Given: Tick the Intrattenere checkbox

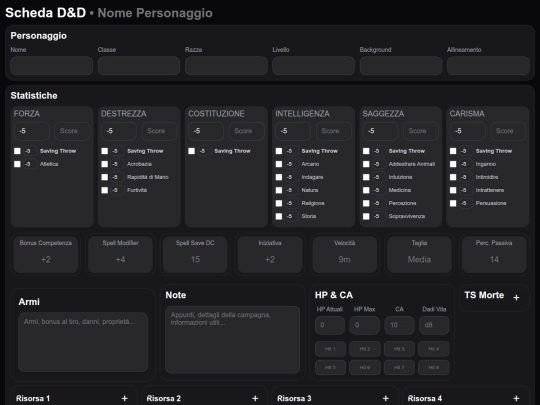Looking at the screenshot, I should pyautogui.click(x=453, y=190).
